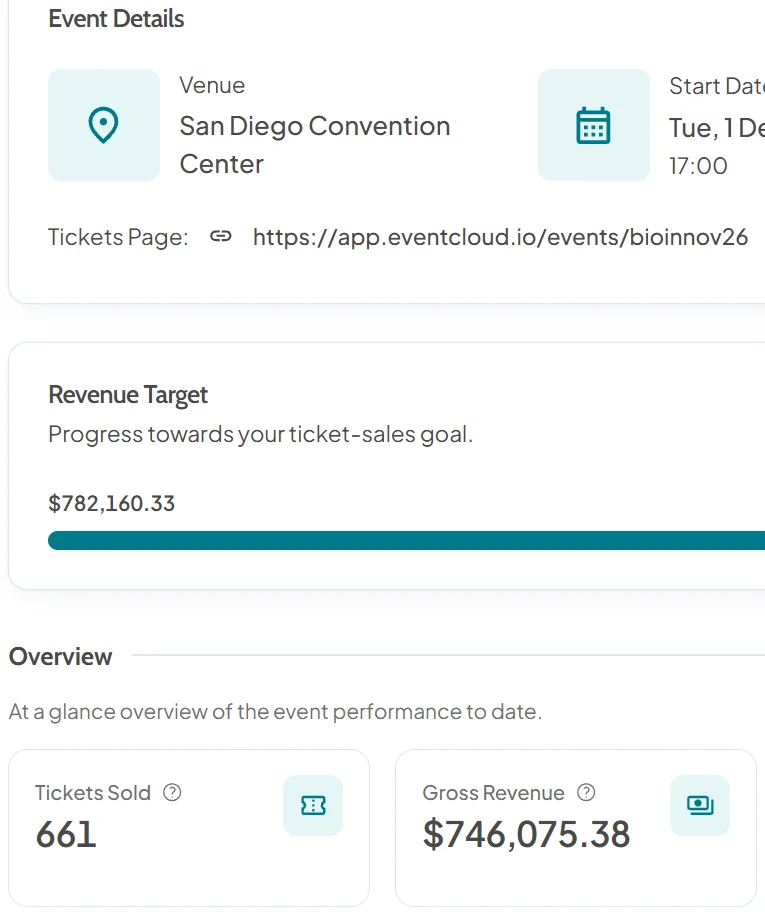Click the Venue label

[x=212, y=85]
